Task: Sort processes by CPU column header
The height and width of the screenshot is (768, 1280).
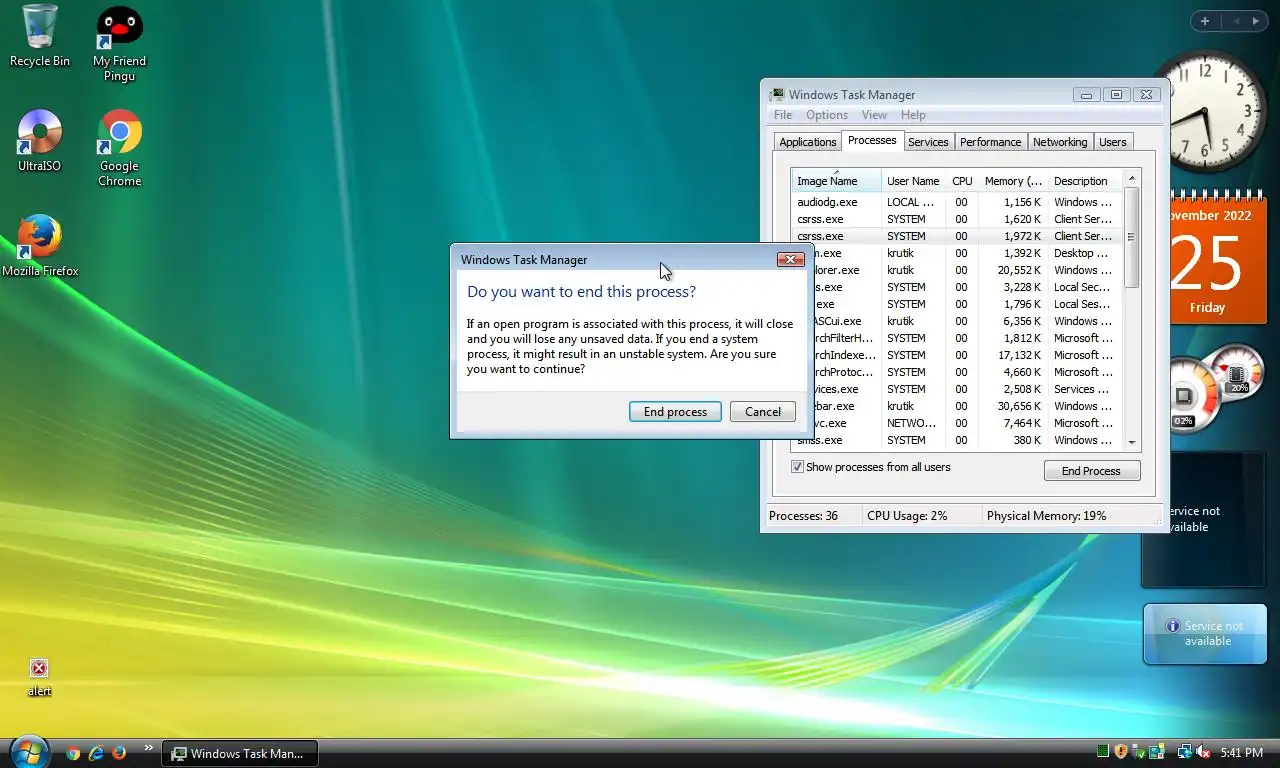Action: pos(962,181)
